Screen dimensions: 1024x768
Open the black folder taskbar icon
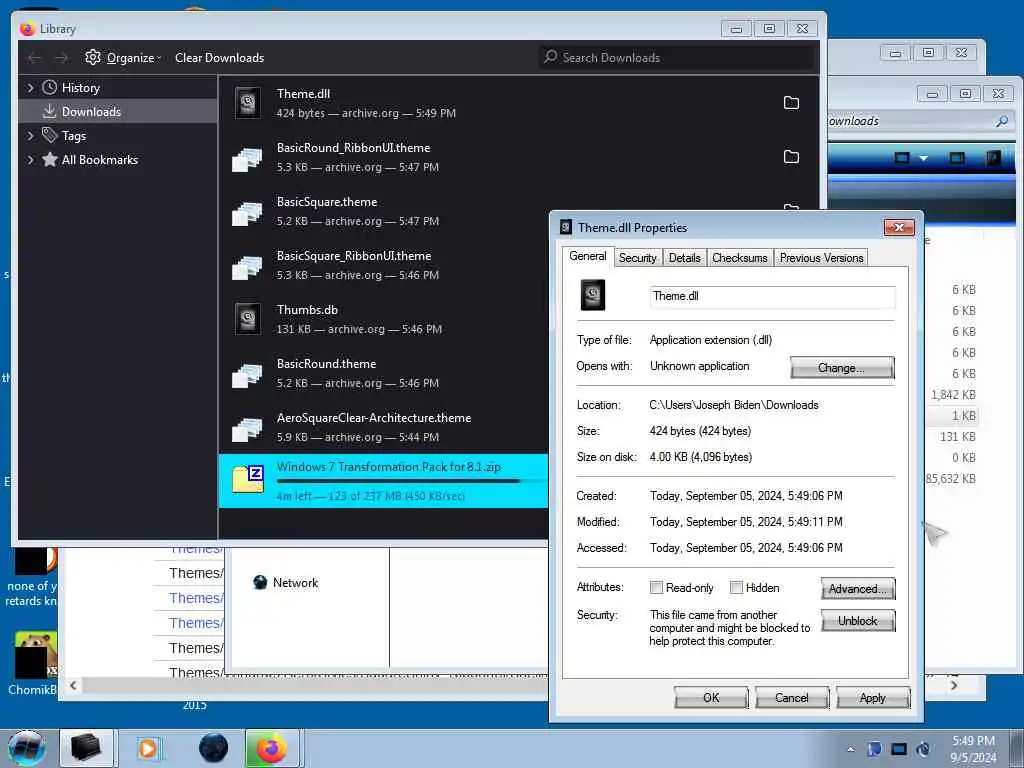coord(86,748)
